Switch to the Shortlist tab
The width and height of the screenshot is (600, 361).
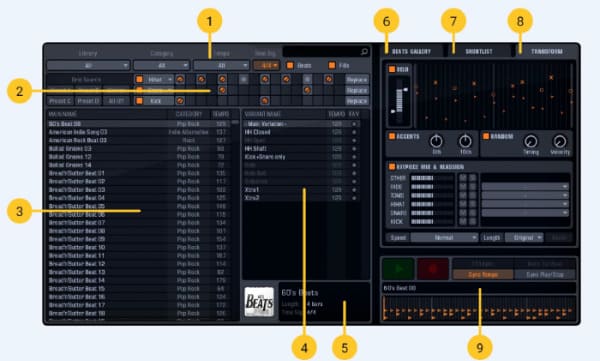tap(479, 51)
